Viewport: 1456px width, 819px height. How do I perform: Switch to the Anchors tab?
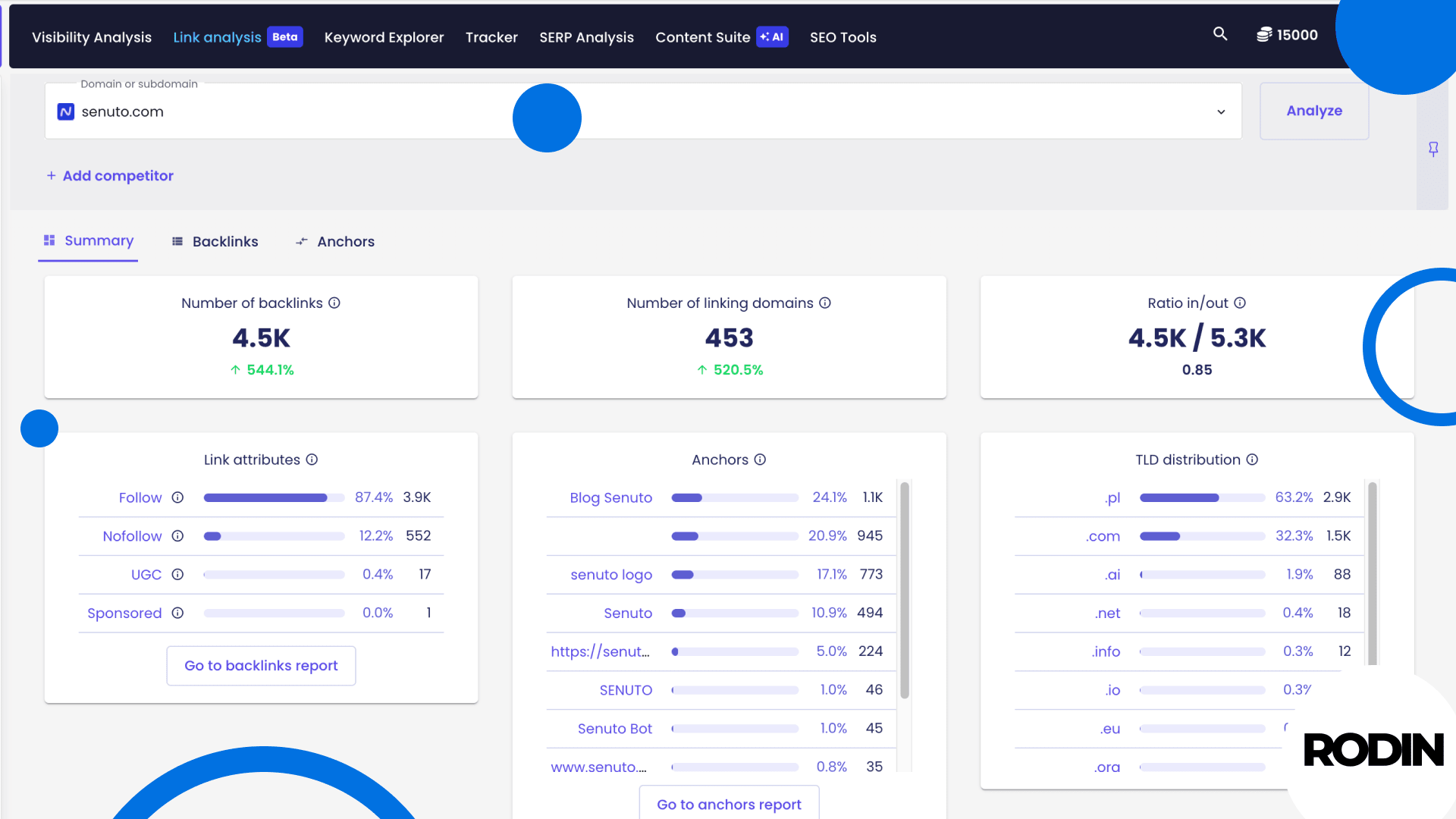point(334,241)
